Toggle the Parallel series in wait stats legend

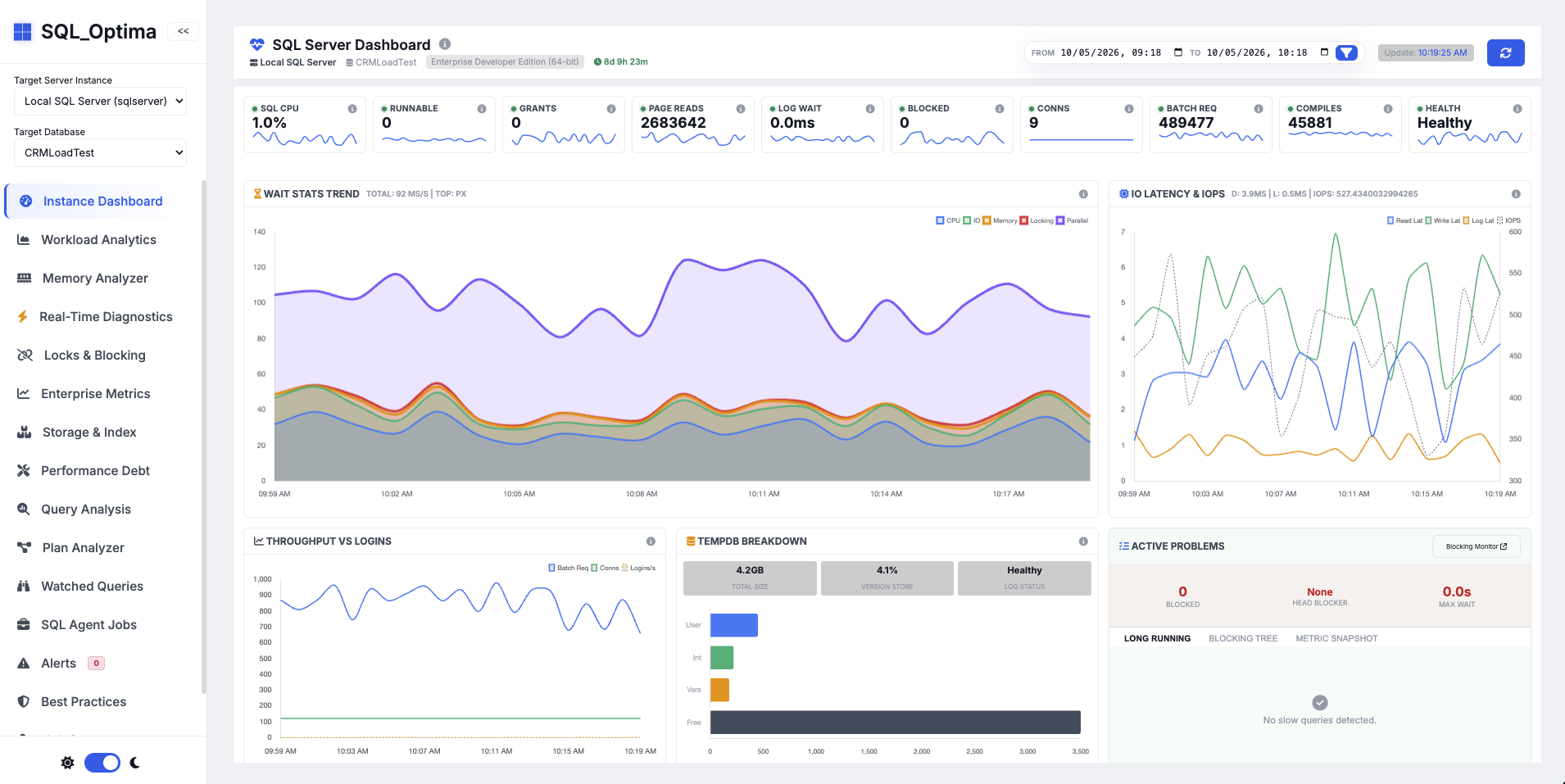(x=1073, y=220)
